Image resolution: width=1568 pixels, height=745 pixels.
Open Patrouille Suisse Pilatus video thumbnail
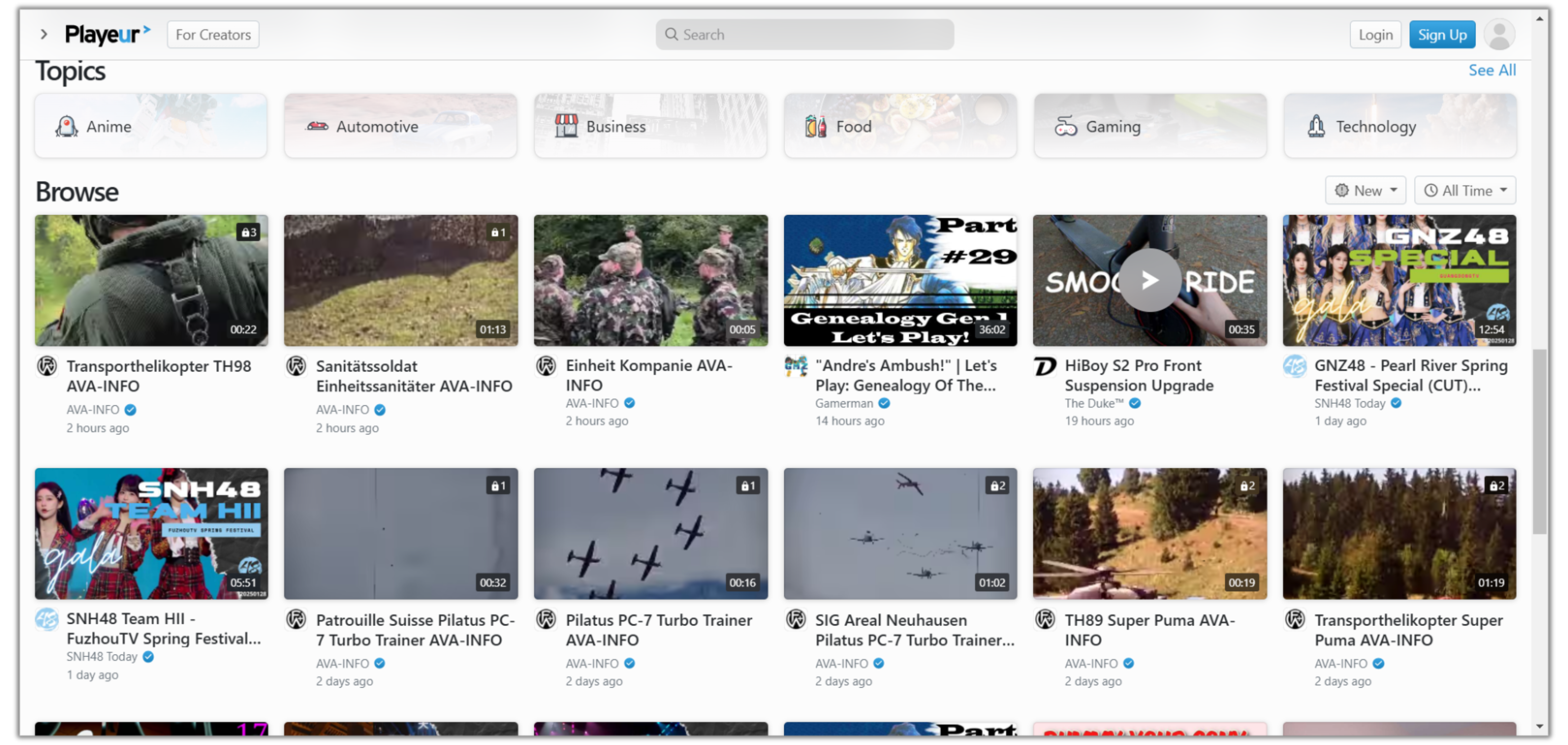(401, 534)
